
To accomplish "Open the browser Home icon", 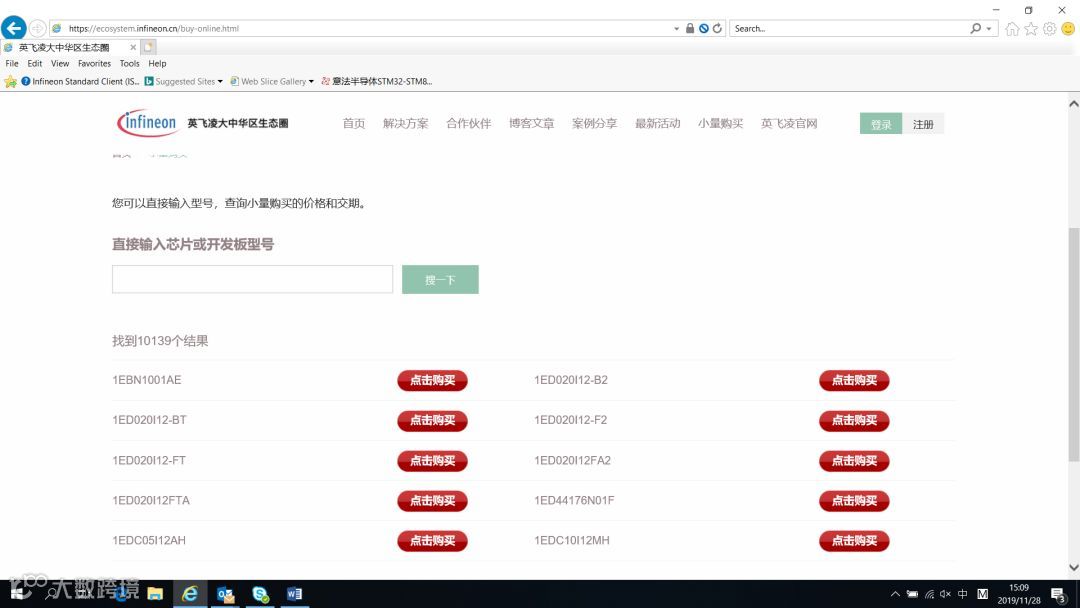I will pos(1012,28).
